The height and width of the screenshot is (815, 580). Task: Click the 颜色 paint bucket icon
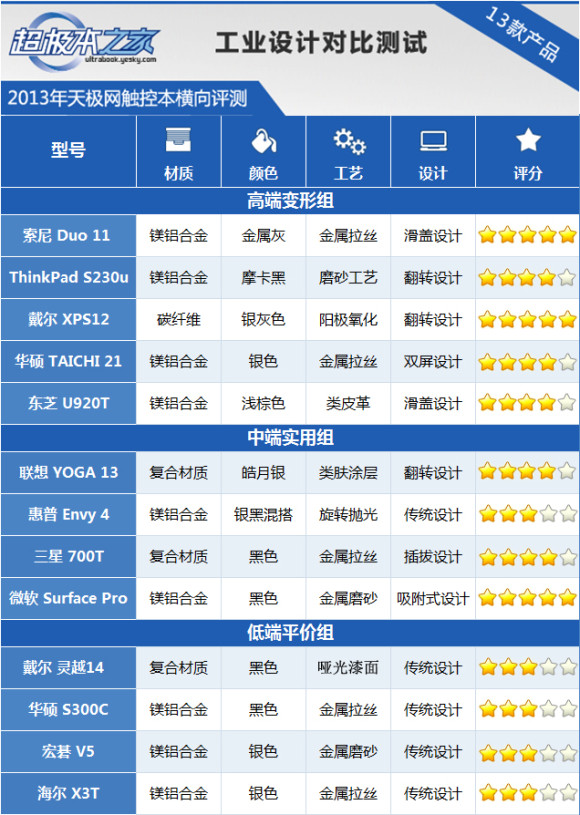tap(263, 141)
